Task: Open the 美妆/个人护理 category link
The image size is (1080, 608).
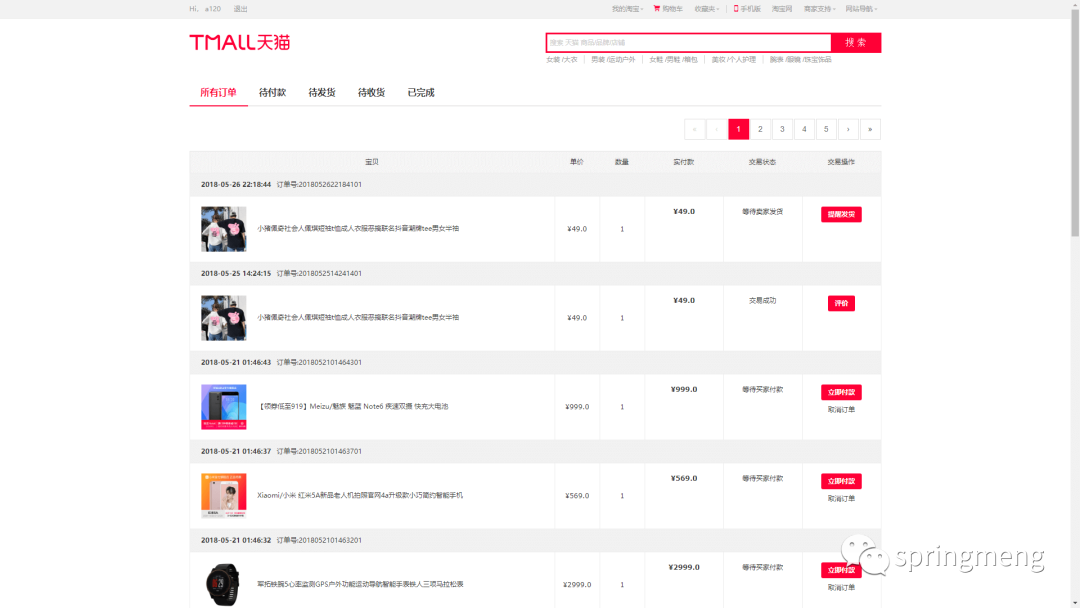Action: (734, 60)
